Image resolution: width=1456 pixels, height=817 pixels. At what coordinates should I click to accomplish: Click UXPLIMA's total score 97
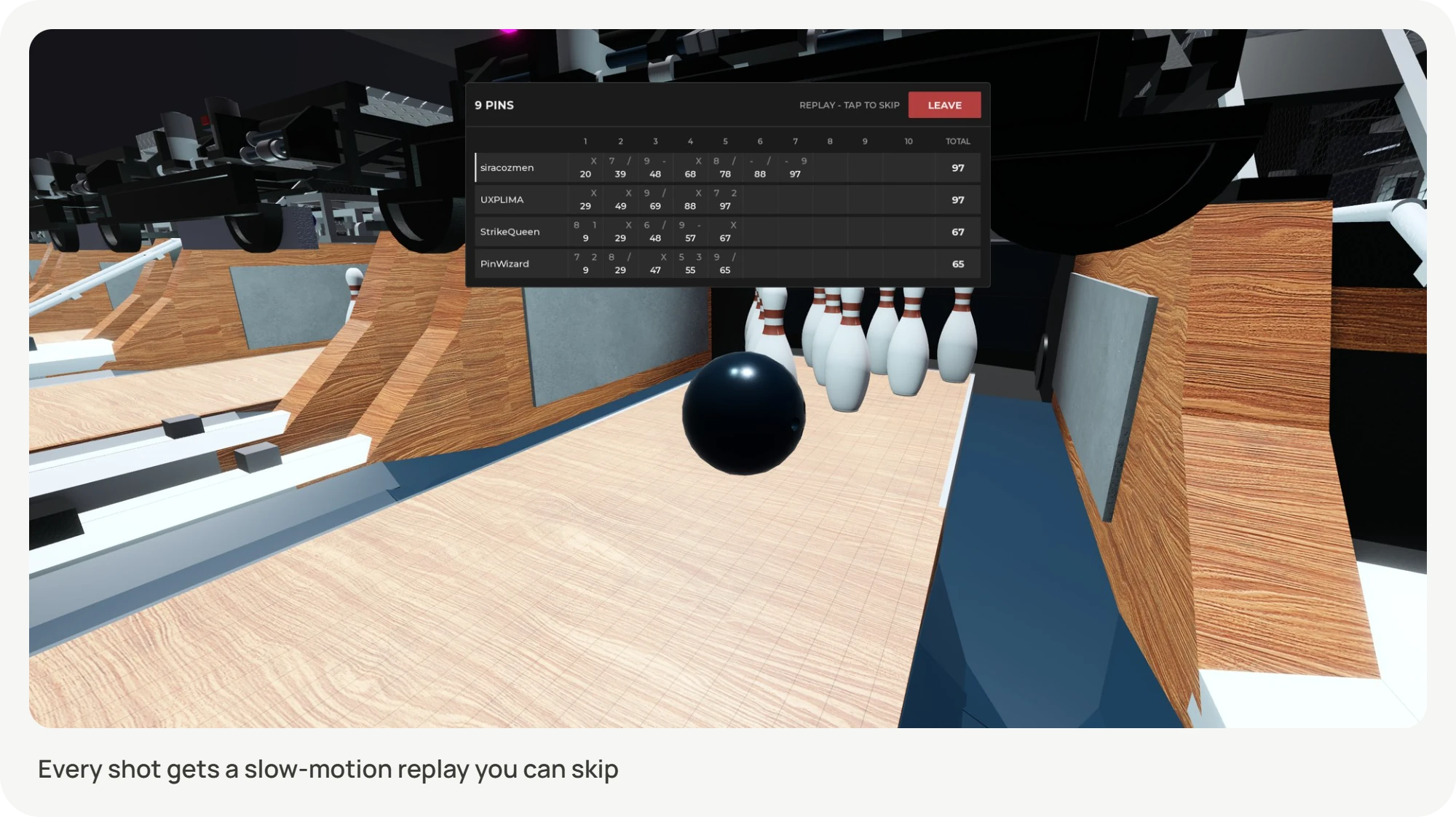(958, 200)
